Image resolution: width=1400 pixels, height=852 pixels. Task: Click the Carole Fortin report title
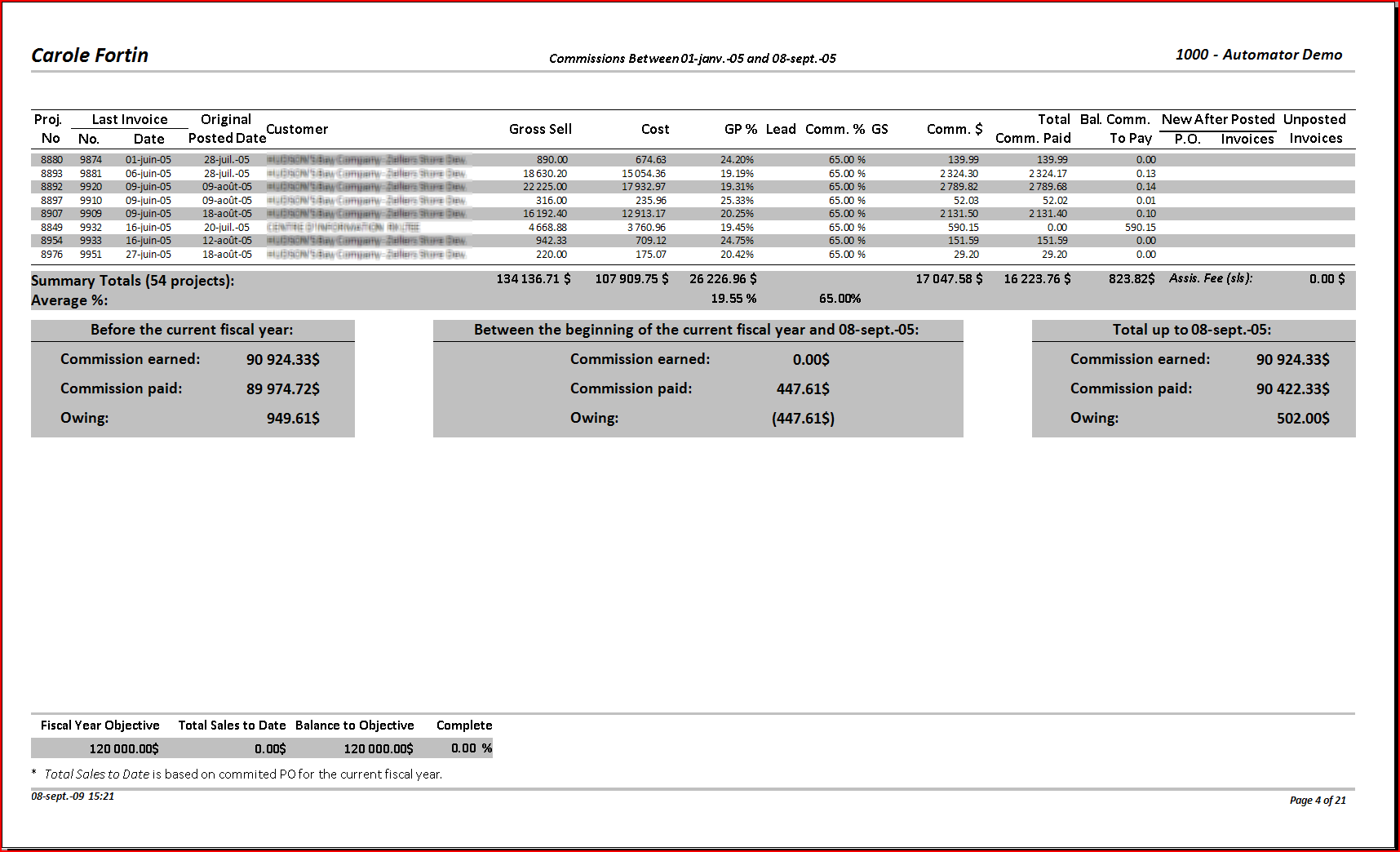click(x=90, y=55)
